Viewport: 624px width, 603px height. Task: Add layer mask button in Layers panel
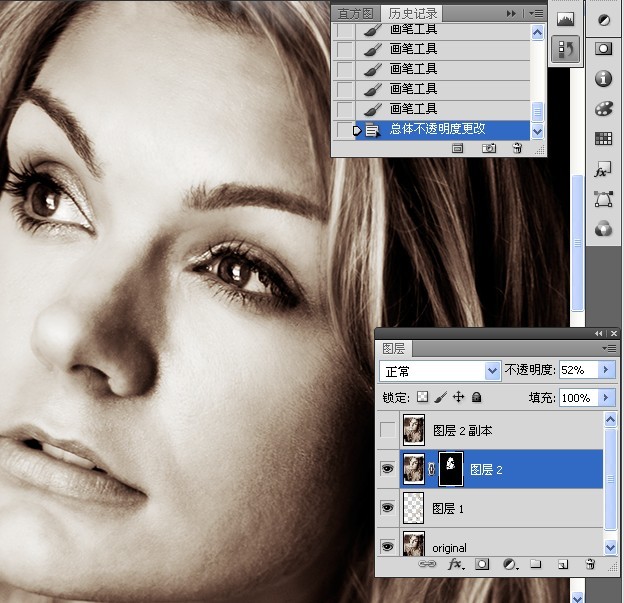pyautogui.click(x=482, y=564)
